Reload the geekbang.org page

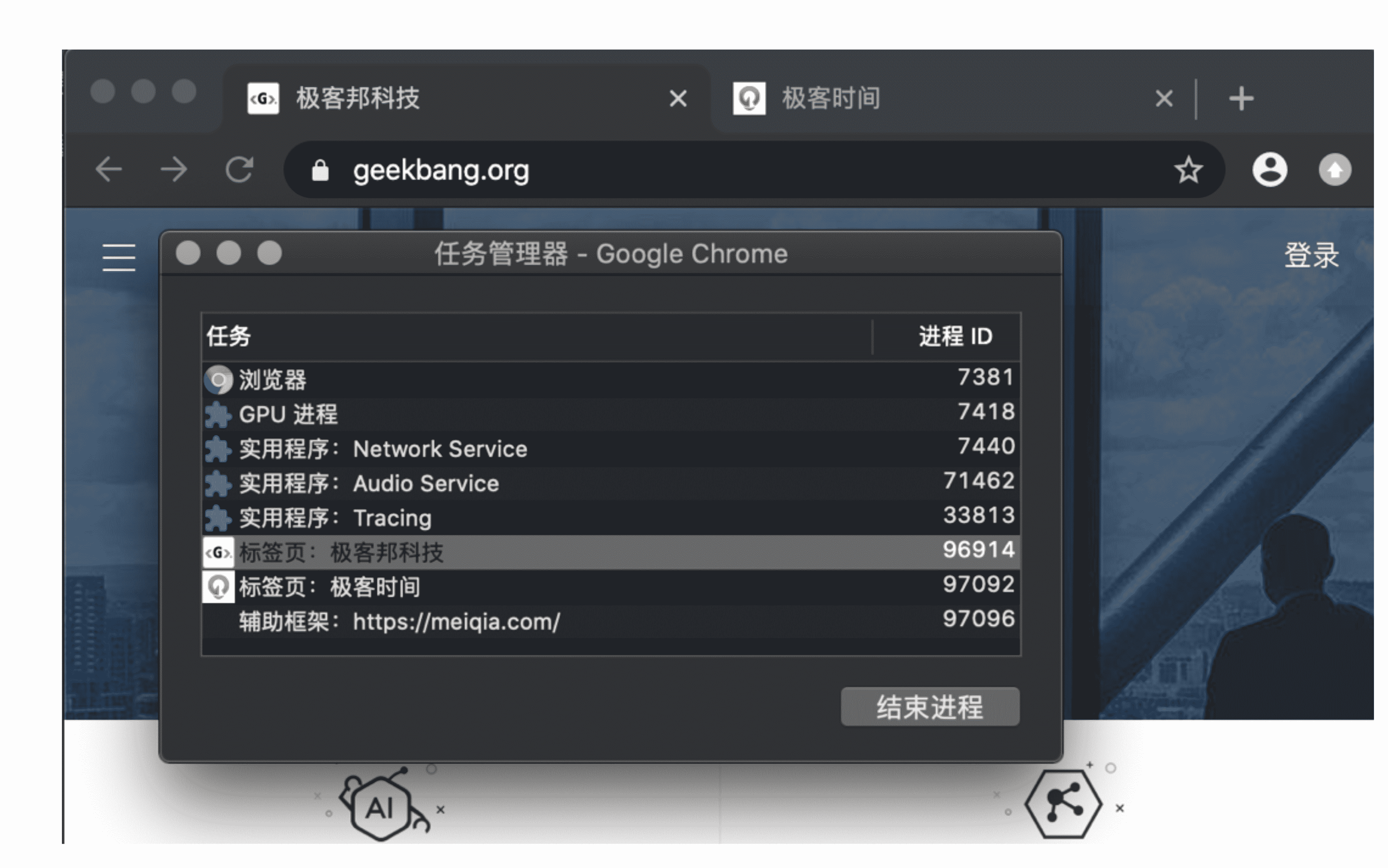point(239,169)
